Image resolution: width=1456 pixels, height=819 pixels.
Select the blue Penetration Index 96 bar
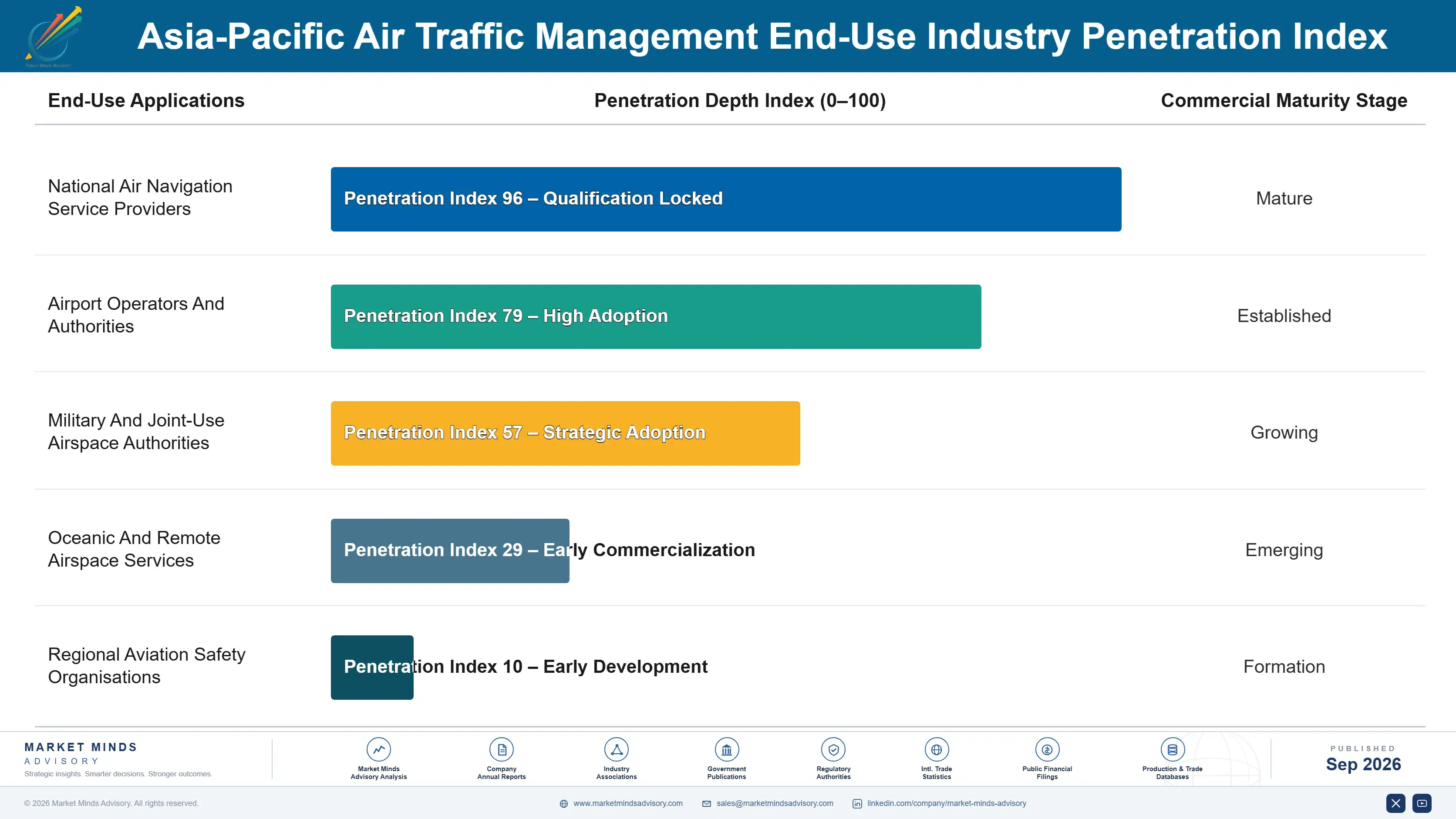click(x=726, y=199)
